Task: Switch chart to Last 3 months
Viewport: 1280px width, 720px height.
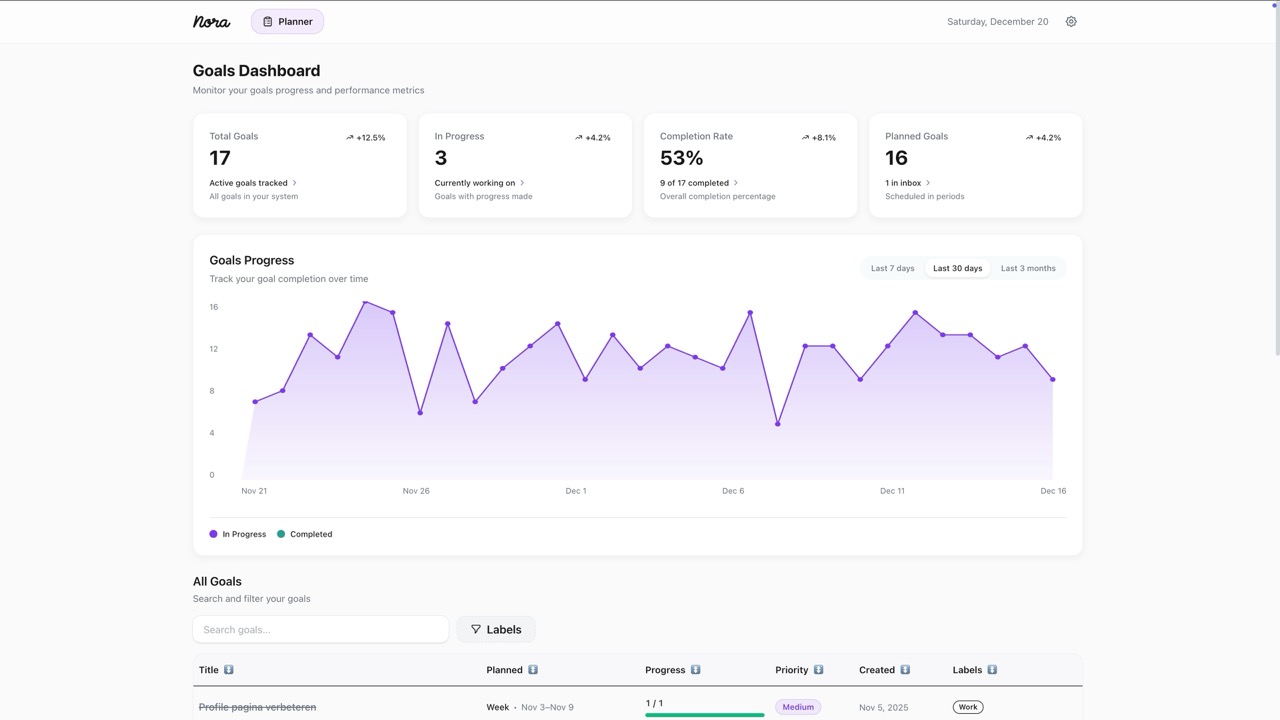Action: coord(1028,268)
